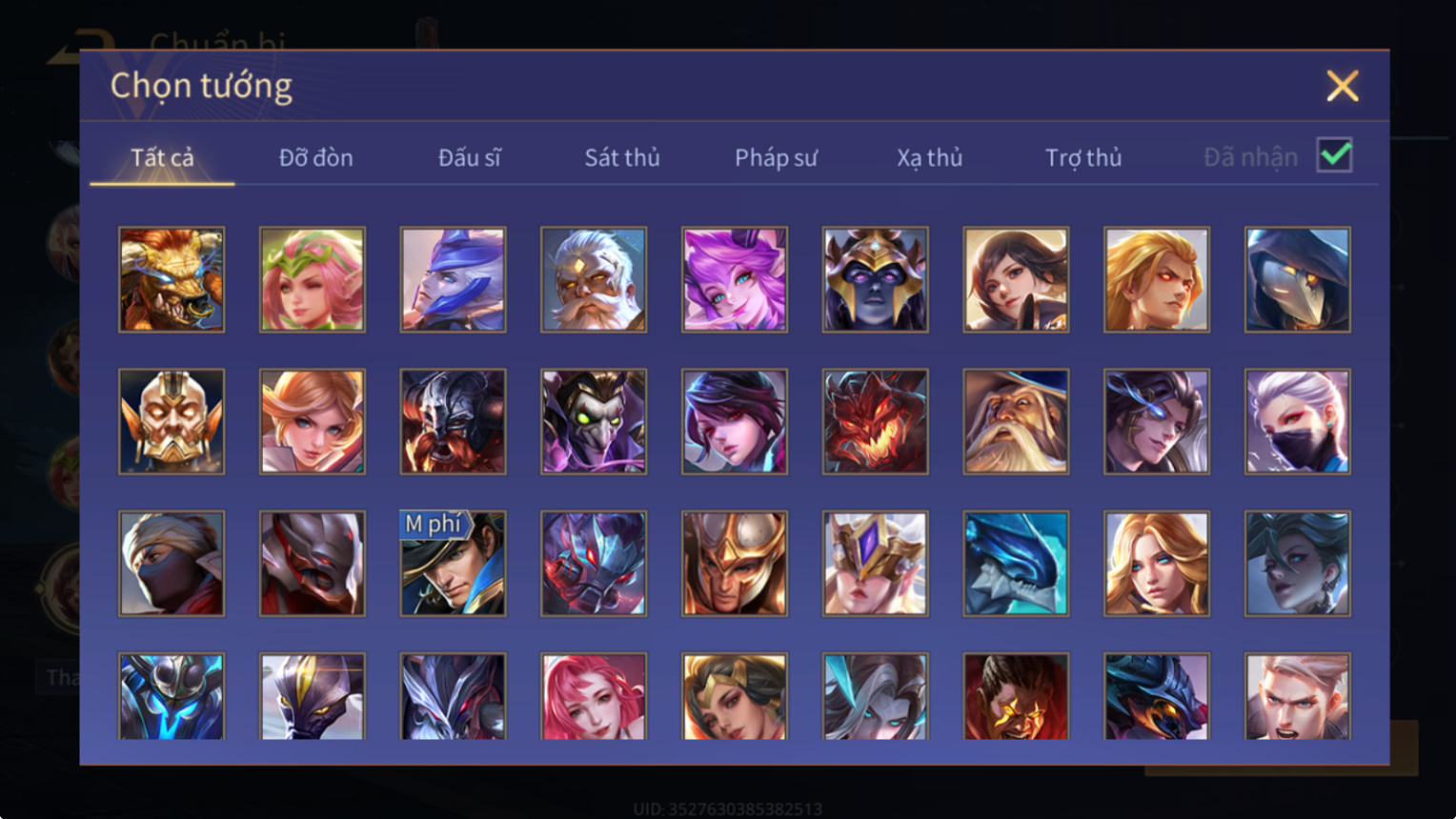Close the Chọn tướng dialog

1343,86
